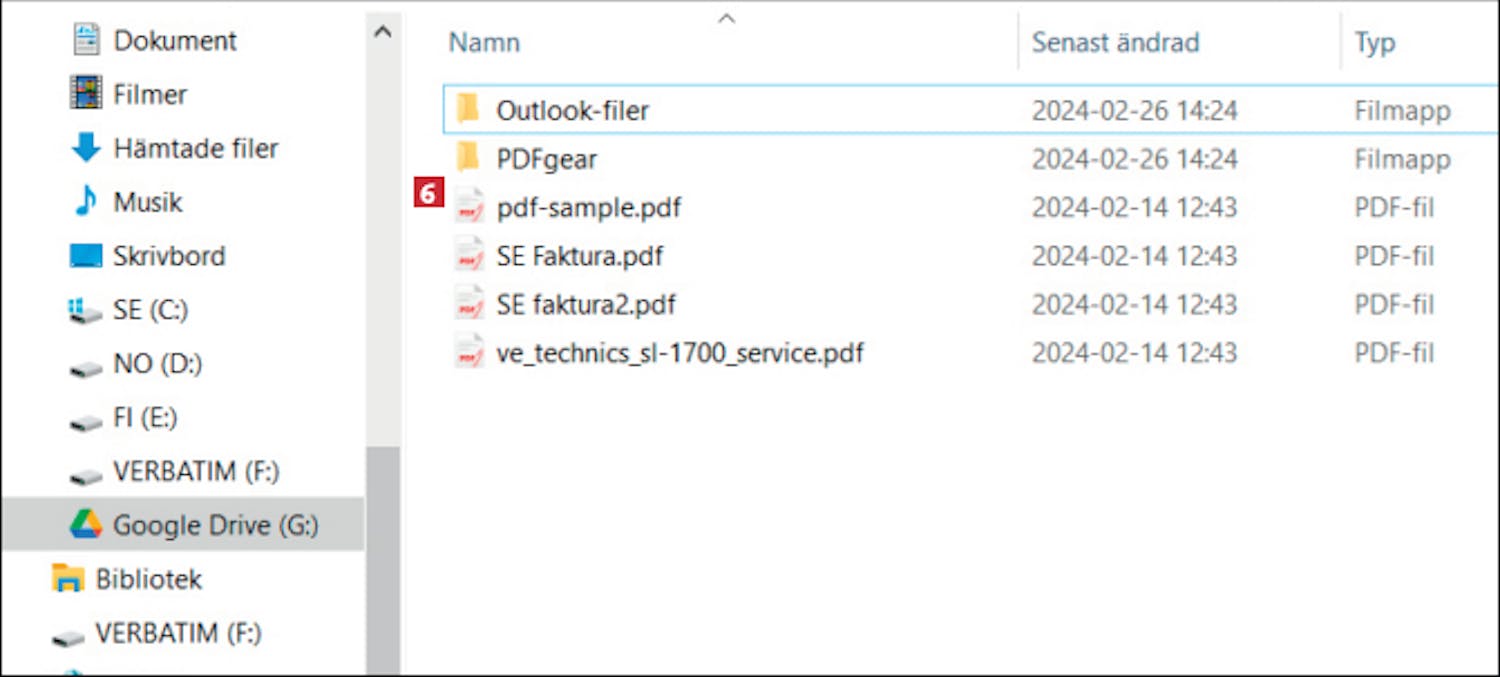Click the Skrivbord desktop icon
Screen dimensions: 1500x677
point(86,256)
